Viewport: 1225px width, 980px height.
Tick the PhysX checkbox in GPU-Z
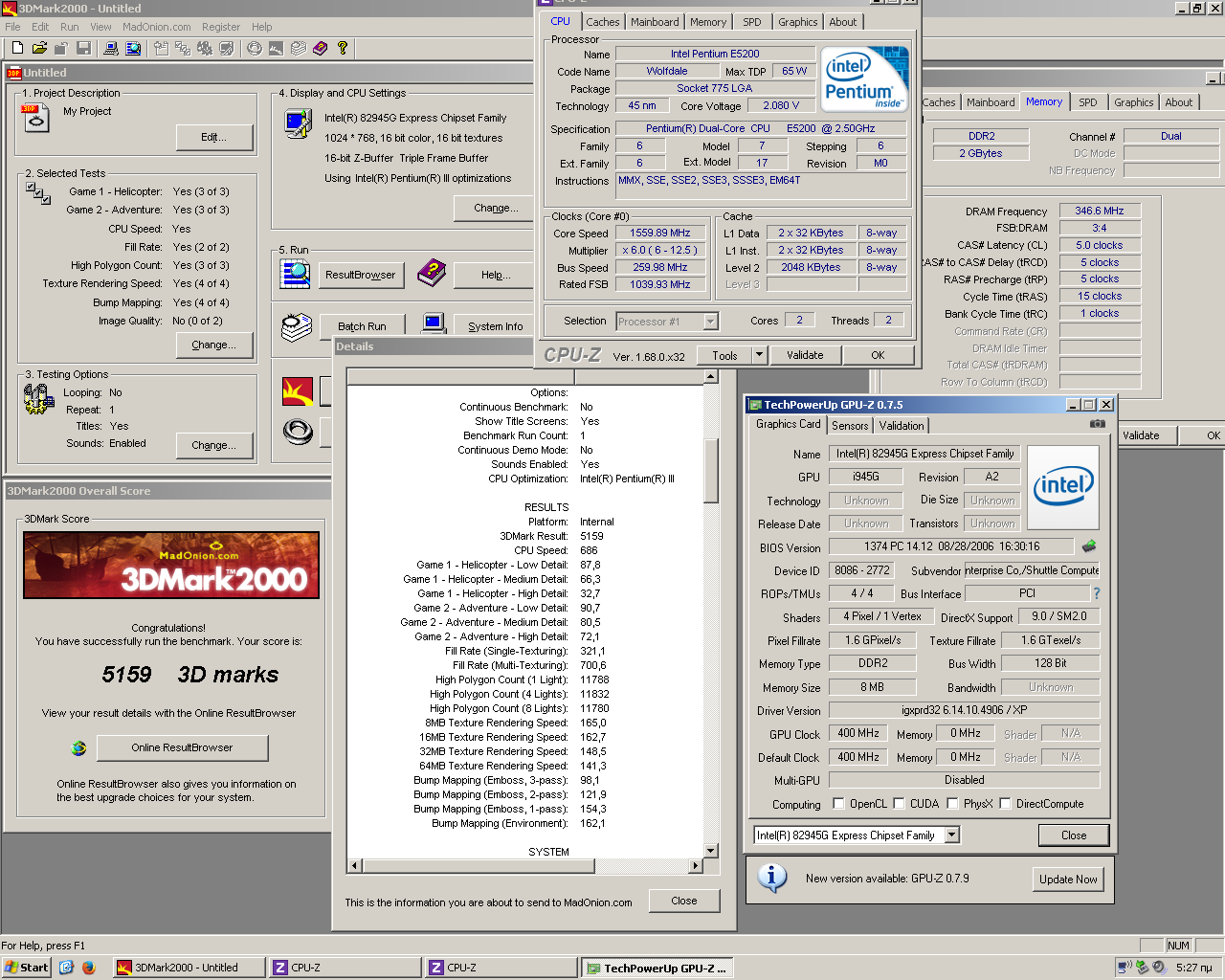pyautogui.click(x=952, y=804)
